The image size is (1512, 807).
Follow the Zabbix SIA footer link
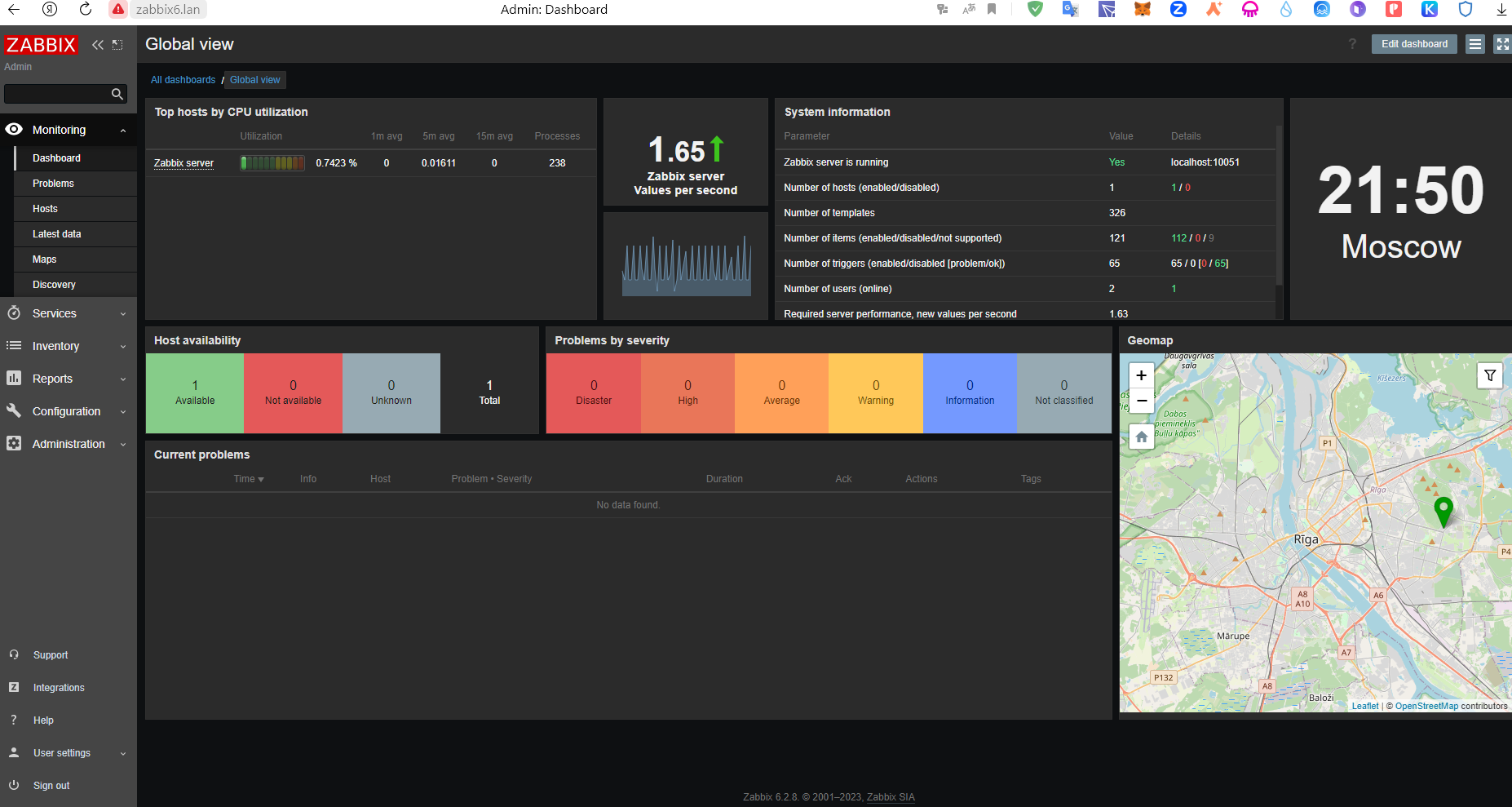click(891, 796)
